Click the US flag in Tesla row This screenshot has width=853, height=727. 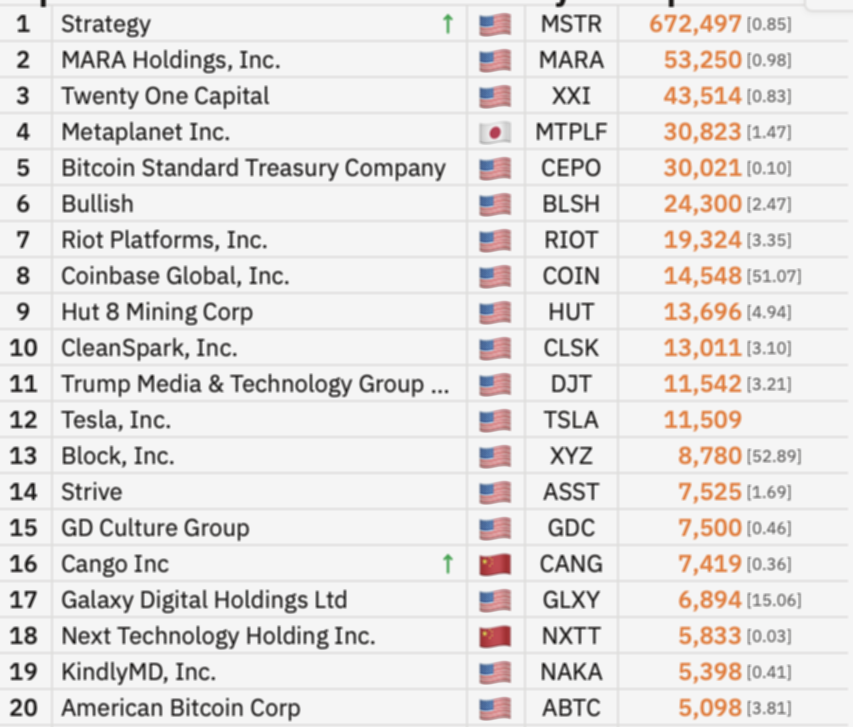495,420
